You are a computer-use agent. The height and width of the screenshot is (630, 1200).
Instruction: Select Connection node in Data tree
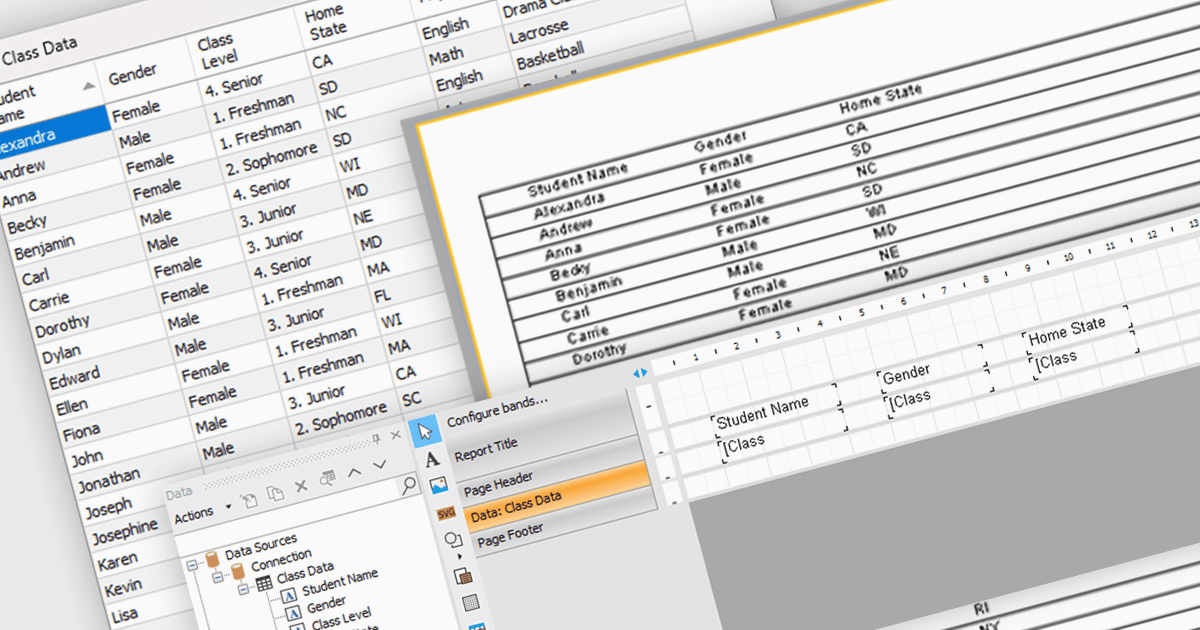(281, 560)
